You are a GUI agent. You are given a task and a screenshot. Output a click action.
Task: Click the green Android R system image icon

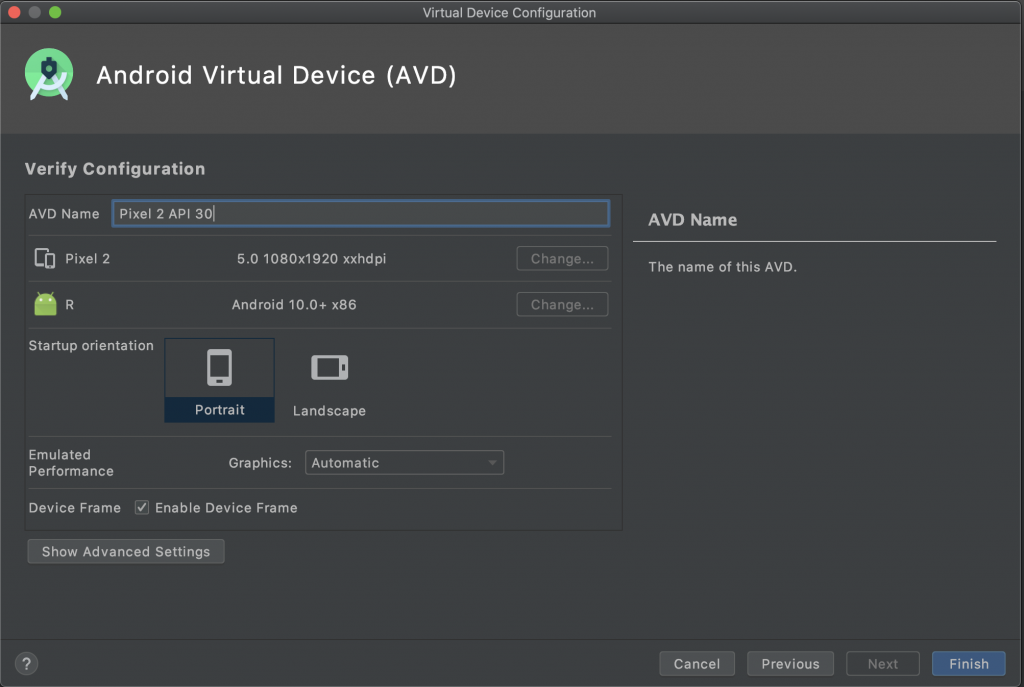click(45, 304)
